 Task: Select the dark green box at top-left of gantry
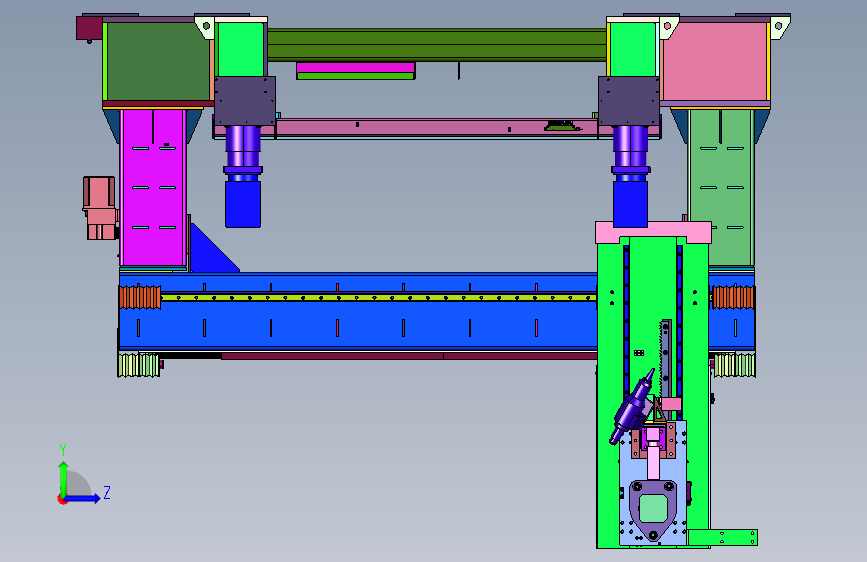click(158, 61)
